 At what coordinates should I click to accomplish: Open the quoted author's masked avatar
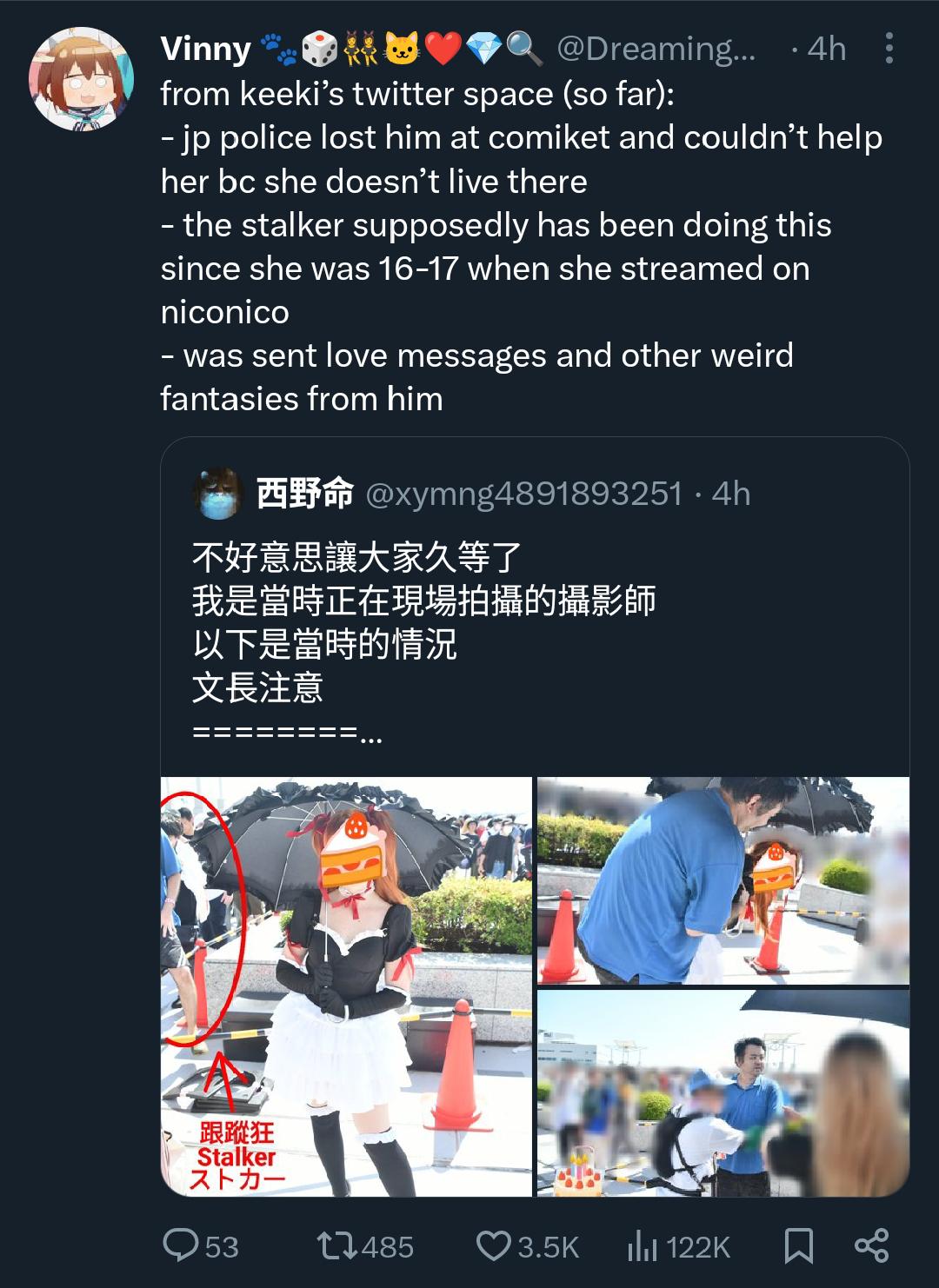(x=218, y=493)
